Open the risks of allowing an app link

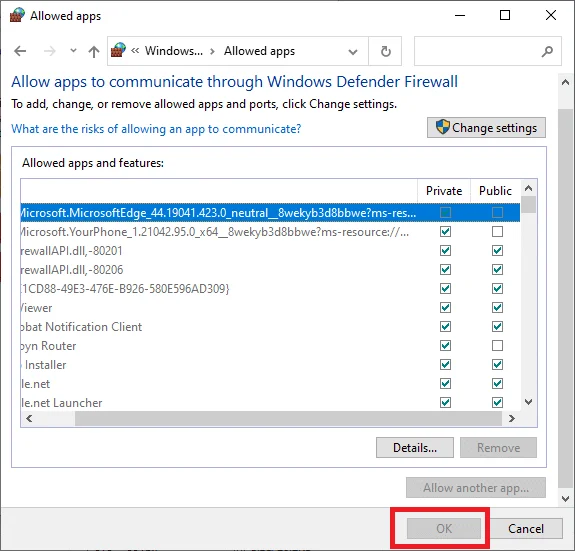tap(156, 129)
